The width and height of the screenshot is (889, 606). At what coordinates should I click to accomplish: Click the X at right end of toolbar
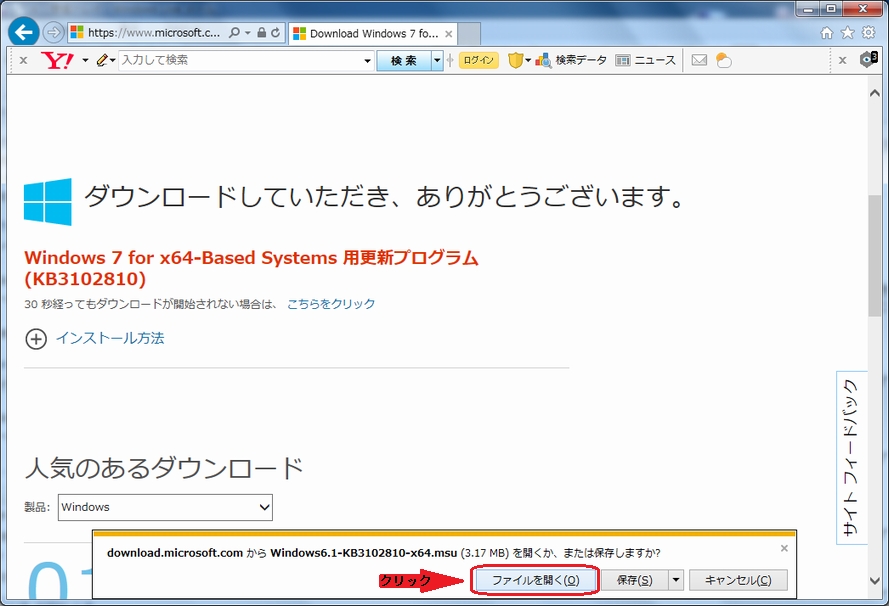(843, 60)
